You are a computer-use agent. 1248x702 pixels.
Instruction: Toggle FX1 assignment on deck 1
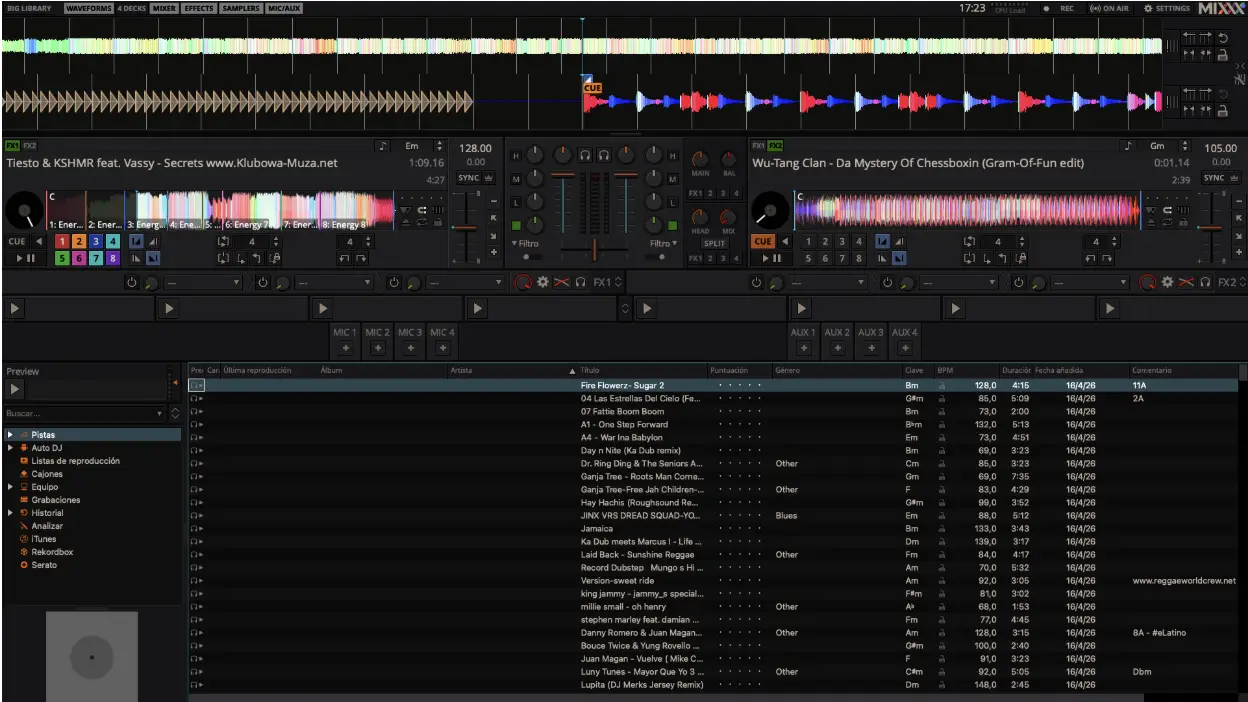(x=13, y=145)
